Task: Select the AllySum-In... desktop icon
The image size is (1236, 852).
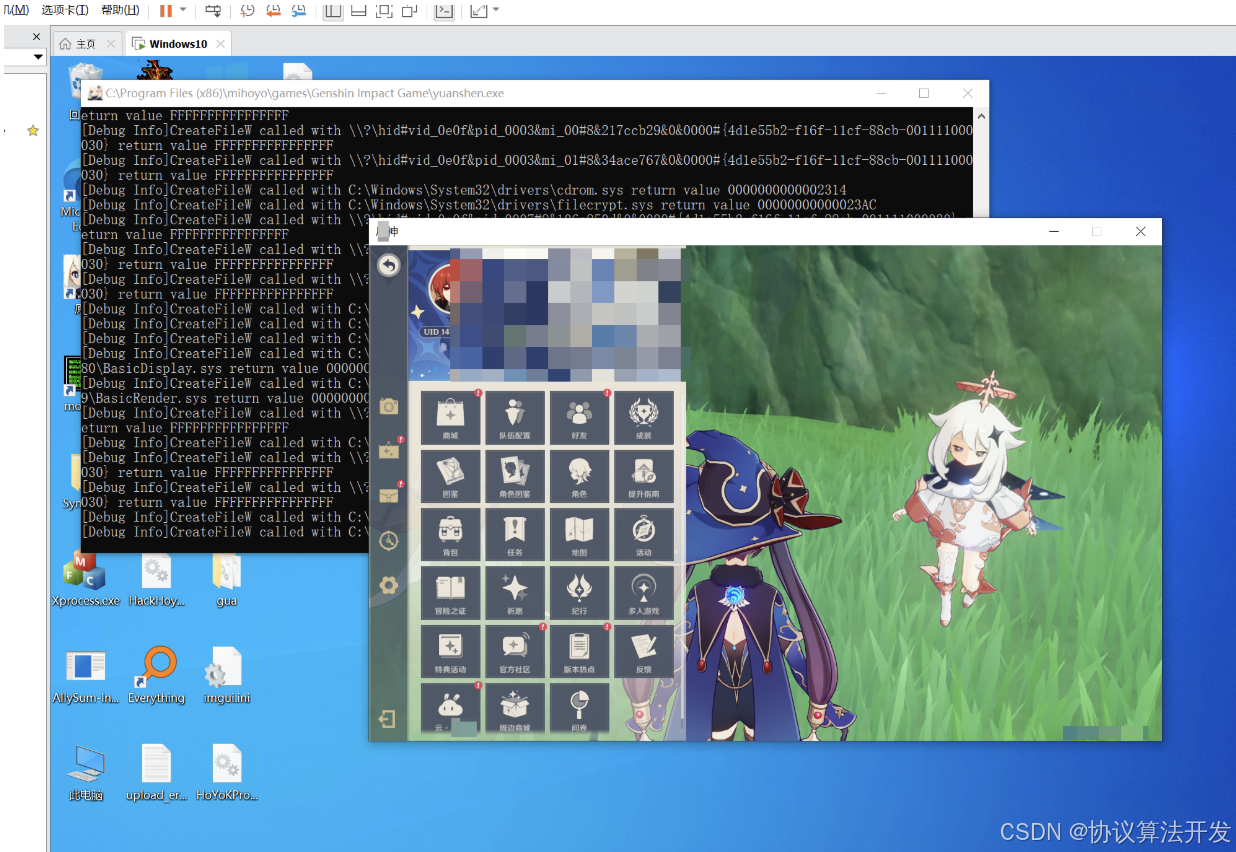Action: [86, 676]
